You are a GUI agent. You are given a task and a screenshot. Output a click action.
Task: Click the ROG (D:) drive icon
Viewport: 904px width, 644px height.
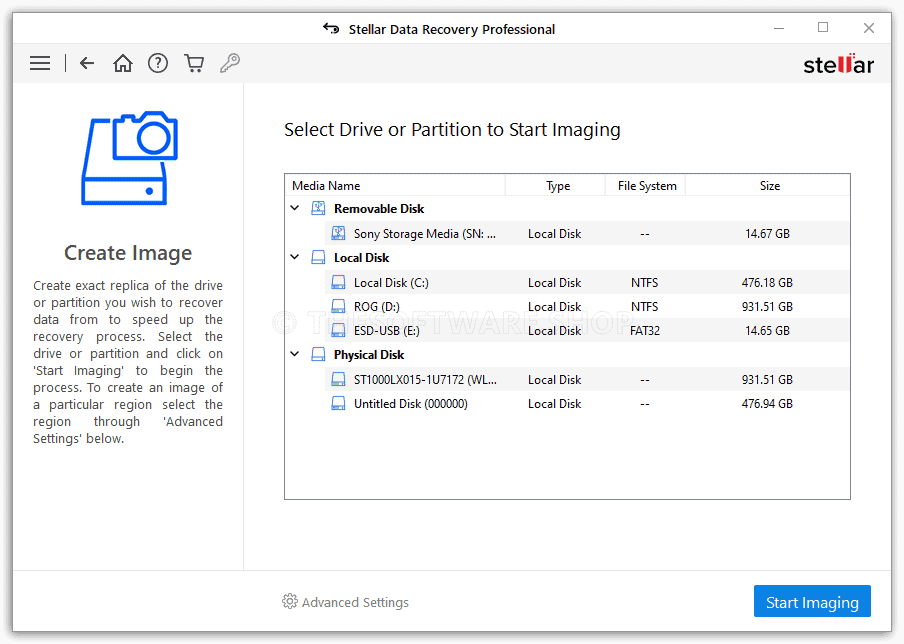click(338, 307)
